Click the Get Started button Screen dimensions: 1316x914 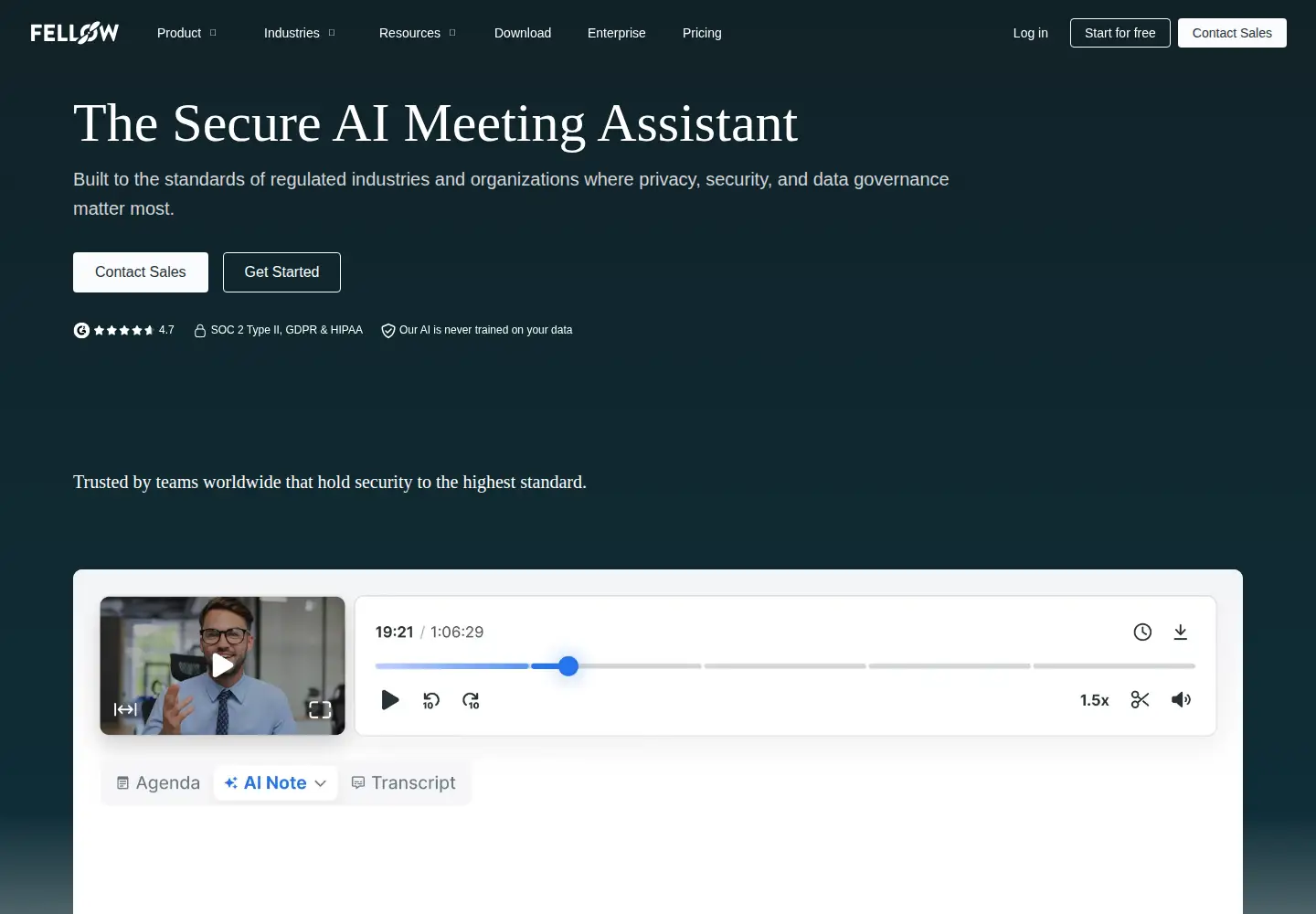(281, 272)
